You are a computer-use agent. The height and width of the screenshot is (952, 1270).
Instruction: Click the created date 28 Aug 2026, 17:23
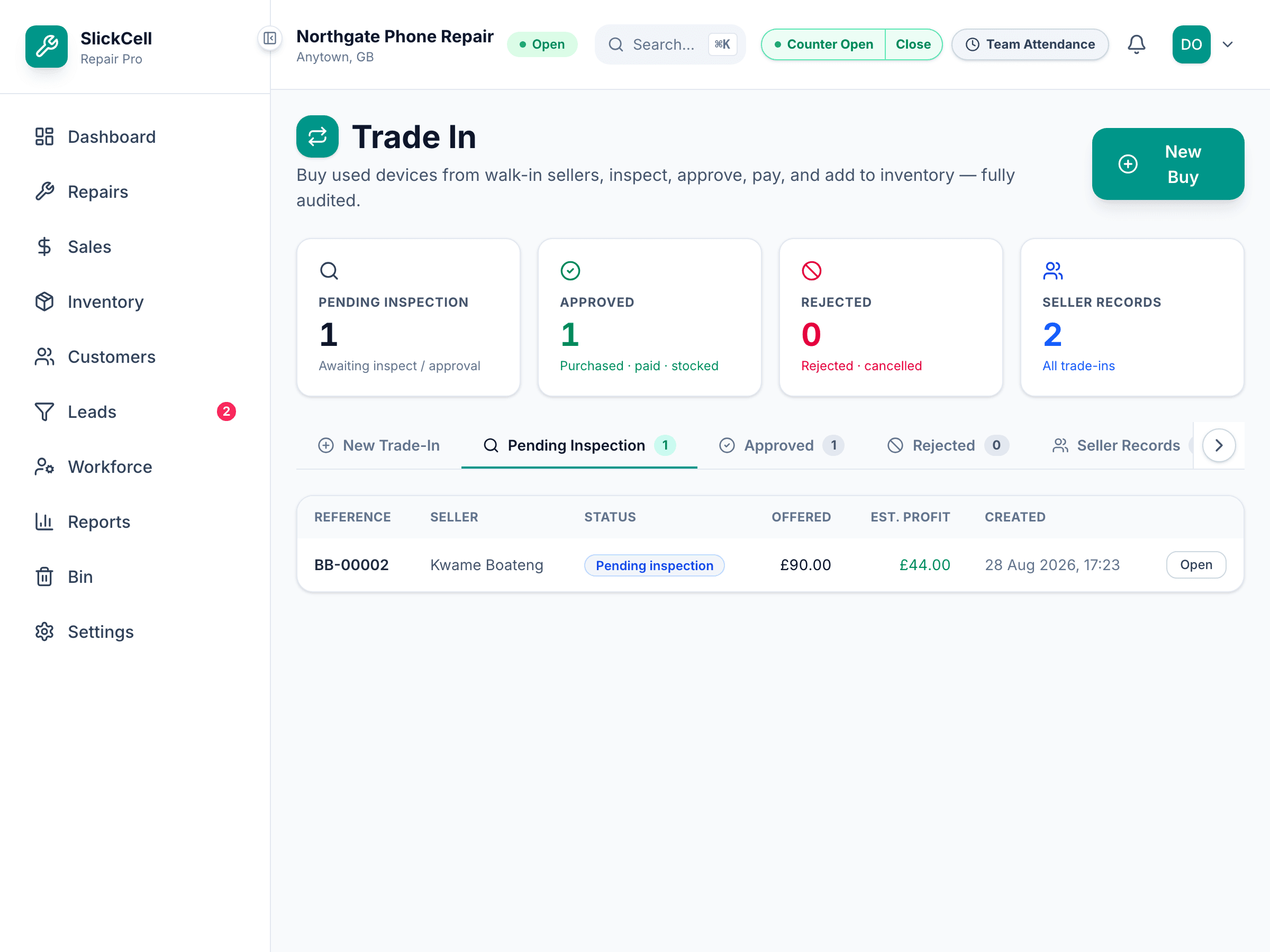(1053, 565)
